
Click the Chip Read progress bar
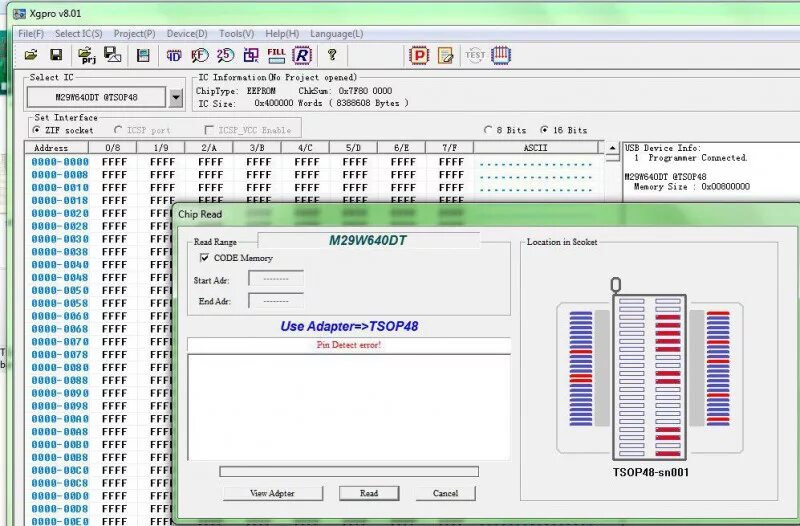pyautogui.click(x=349, y=471)
